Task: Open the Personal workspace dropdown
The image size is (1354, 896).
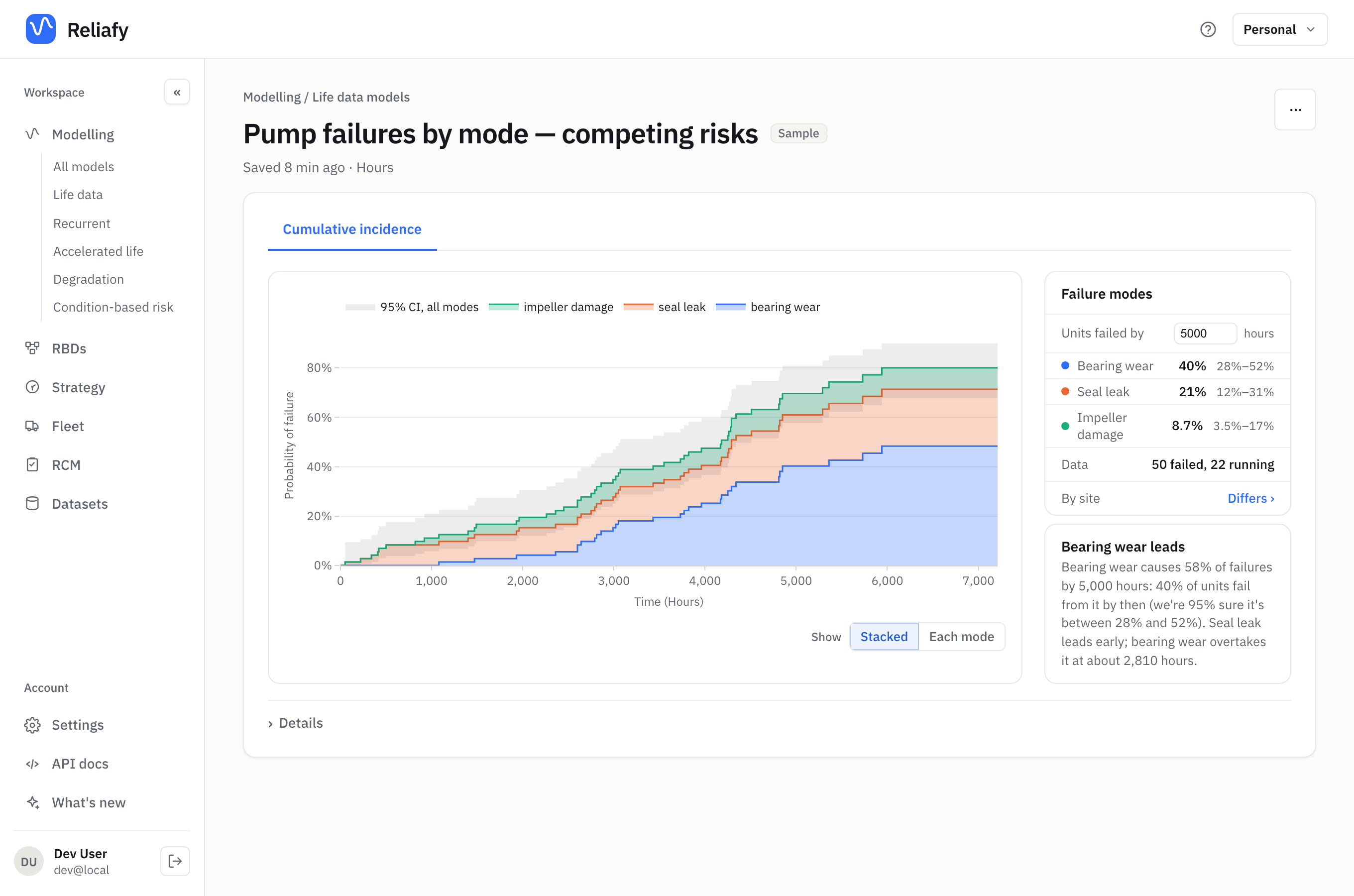Action: tap(1280, 29)
